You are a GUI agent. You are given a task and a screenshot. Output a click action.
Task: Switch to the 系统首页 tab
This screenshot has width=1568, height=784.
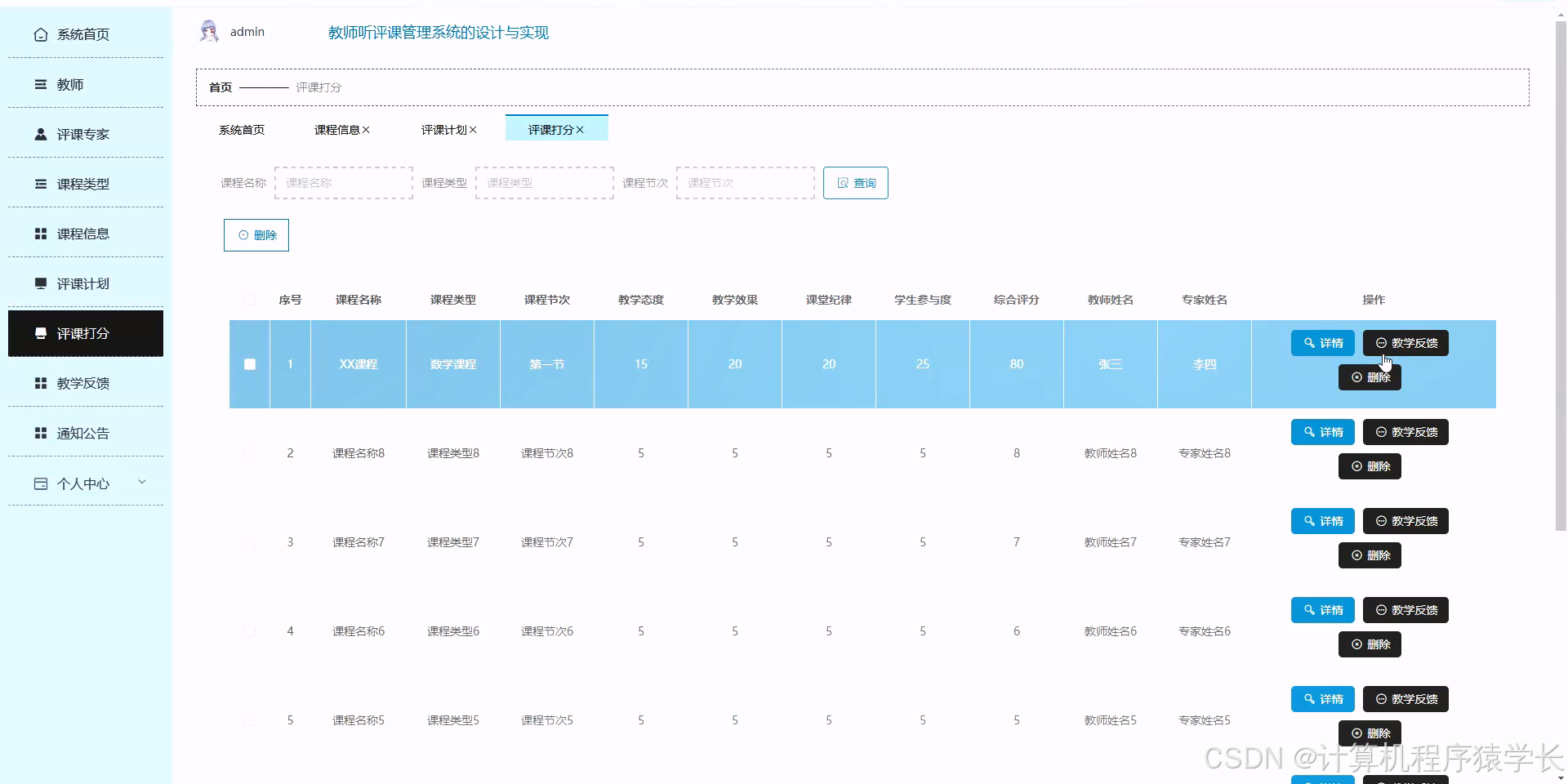tap(241, 129)
